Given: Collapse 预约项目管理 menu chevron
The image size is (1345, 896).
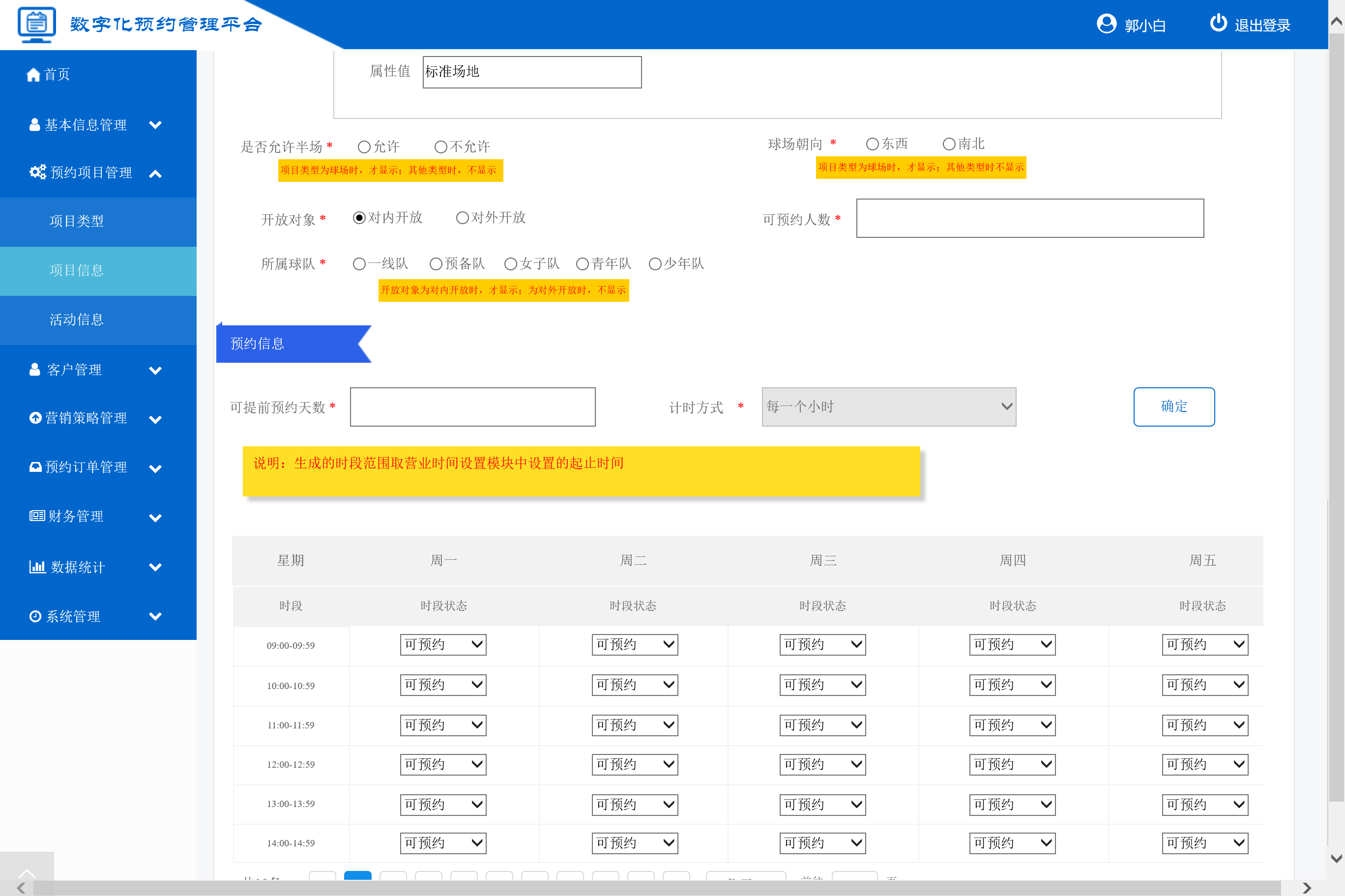Looking at the screenshot, I should [x=155, y=173].
